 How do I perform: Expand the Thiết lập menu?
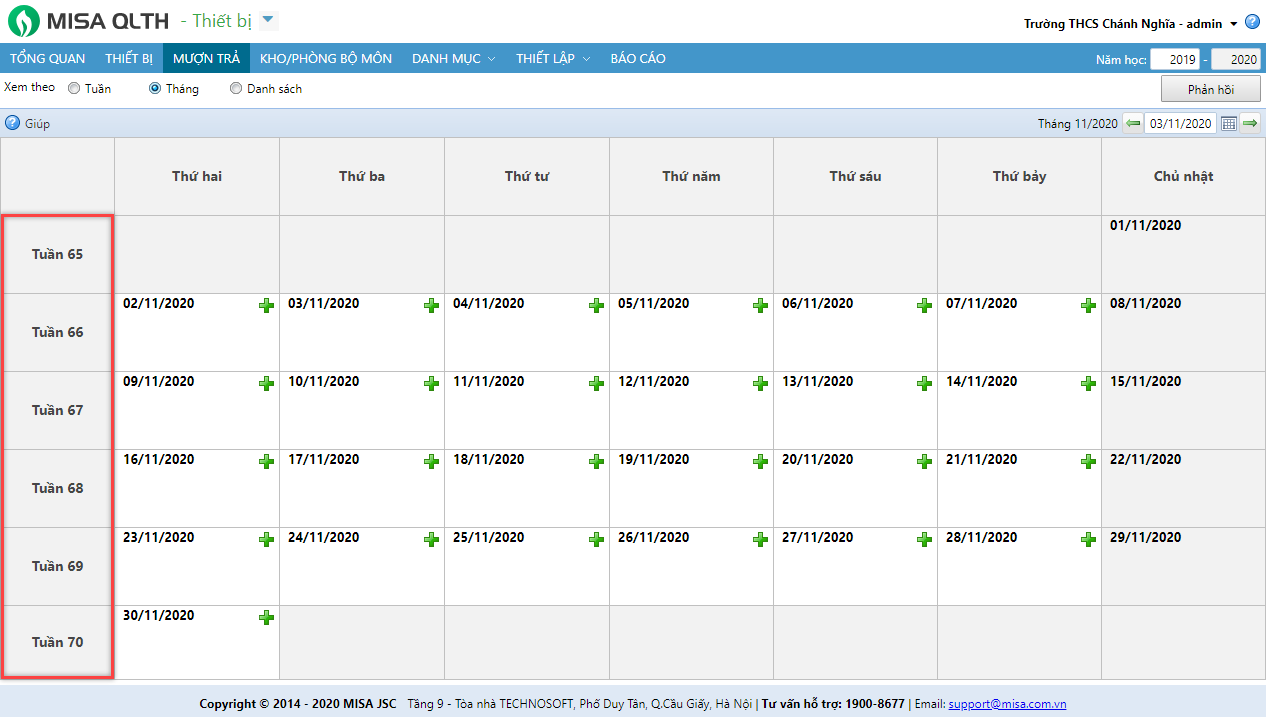pos(552,58)
